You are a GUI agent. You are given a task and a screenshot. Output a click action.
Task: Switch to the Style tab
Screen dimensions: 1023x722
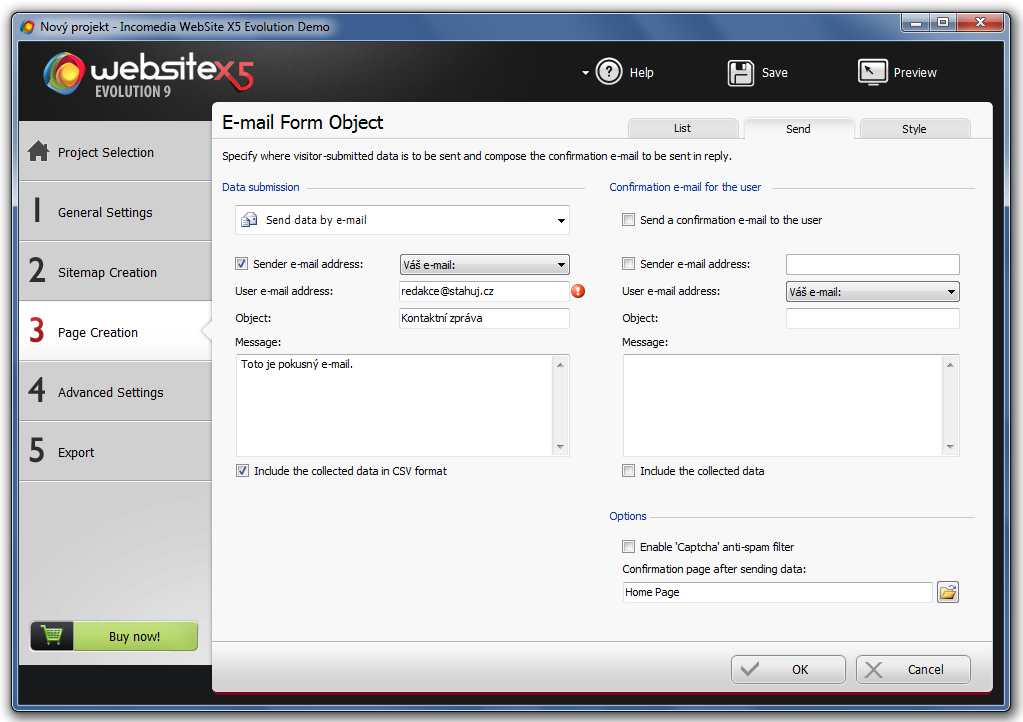coord(915,128)
